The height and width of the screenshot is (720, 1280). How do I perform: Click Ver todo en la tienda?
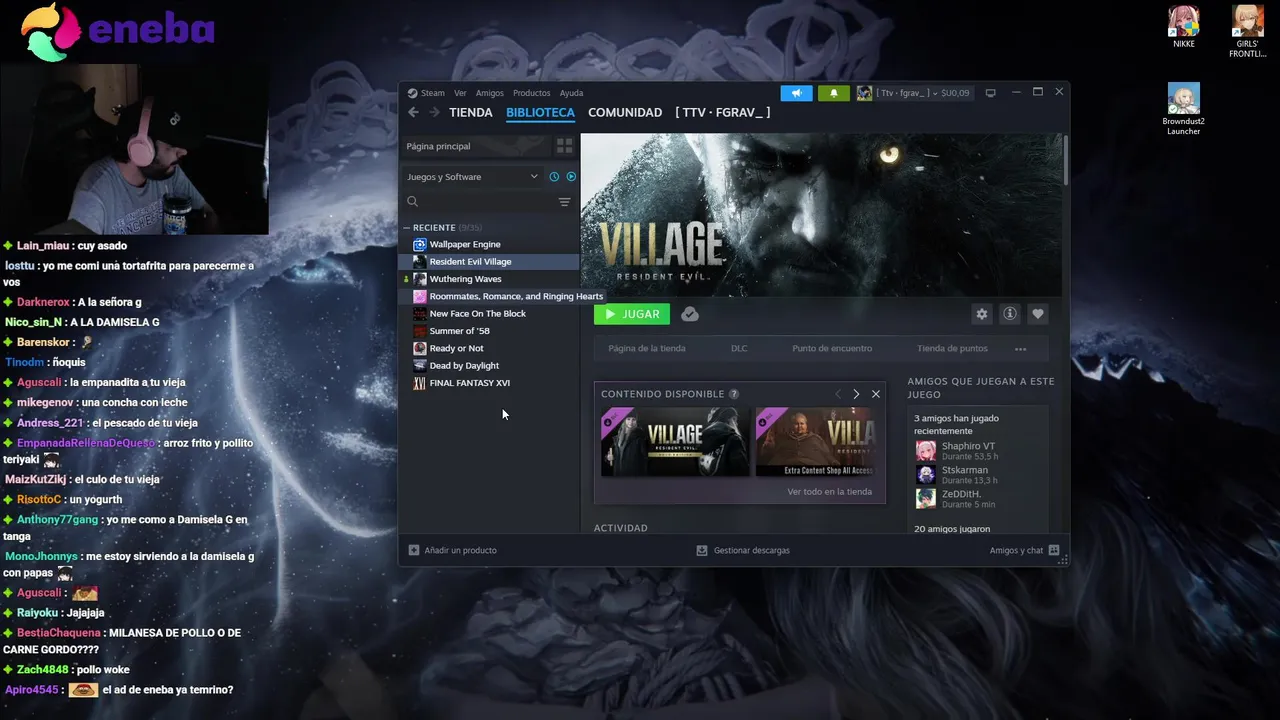(829, 492)
